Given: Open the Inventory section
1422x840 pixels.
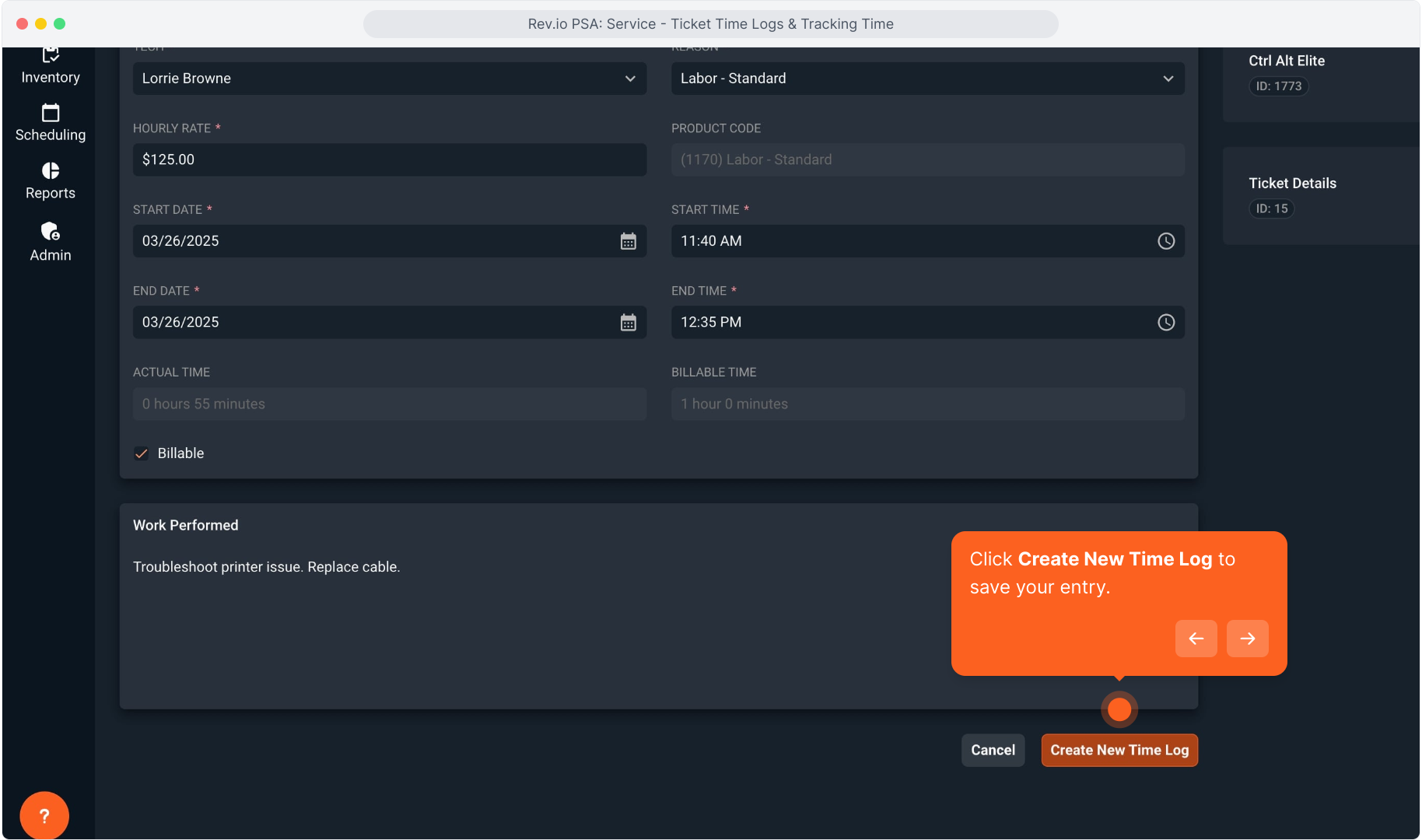Looking at the screenshot, I should click(x=51, y=67).
